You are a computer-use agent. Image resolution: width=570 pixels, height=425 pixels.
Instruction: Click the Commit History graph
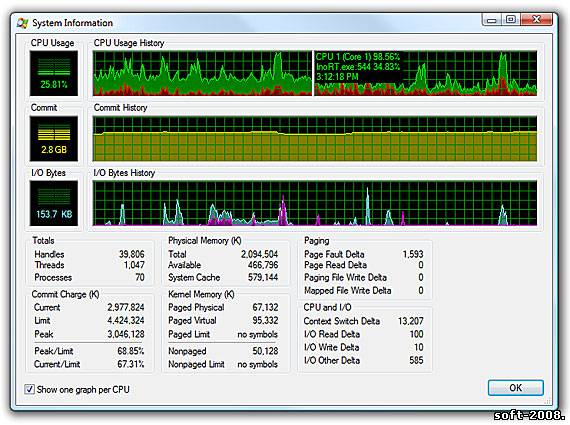click(x=315, y=139)
